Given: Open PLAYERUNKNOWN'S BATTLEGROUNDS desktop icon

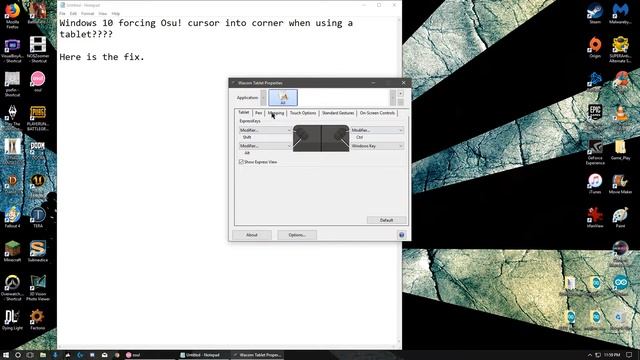Looking at the screenshot, I should click(x=38, y=118).
